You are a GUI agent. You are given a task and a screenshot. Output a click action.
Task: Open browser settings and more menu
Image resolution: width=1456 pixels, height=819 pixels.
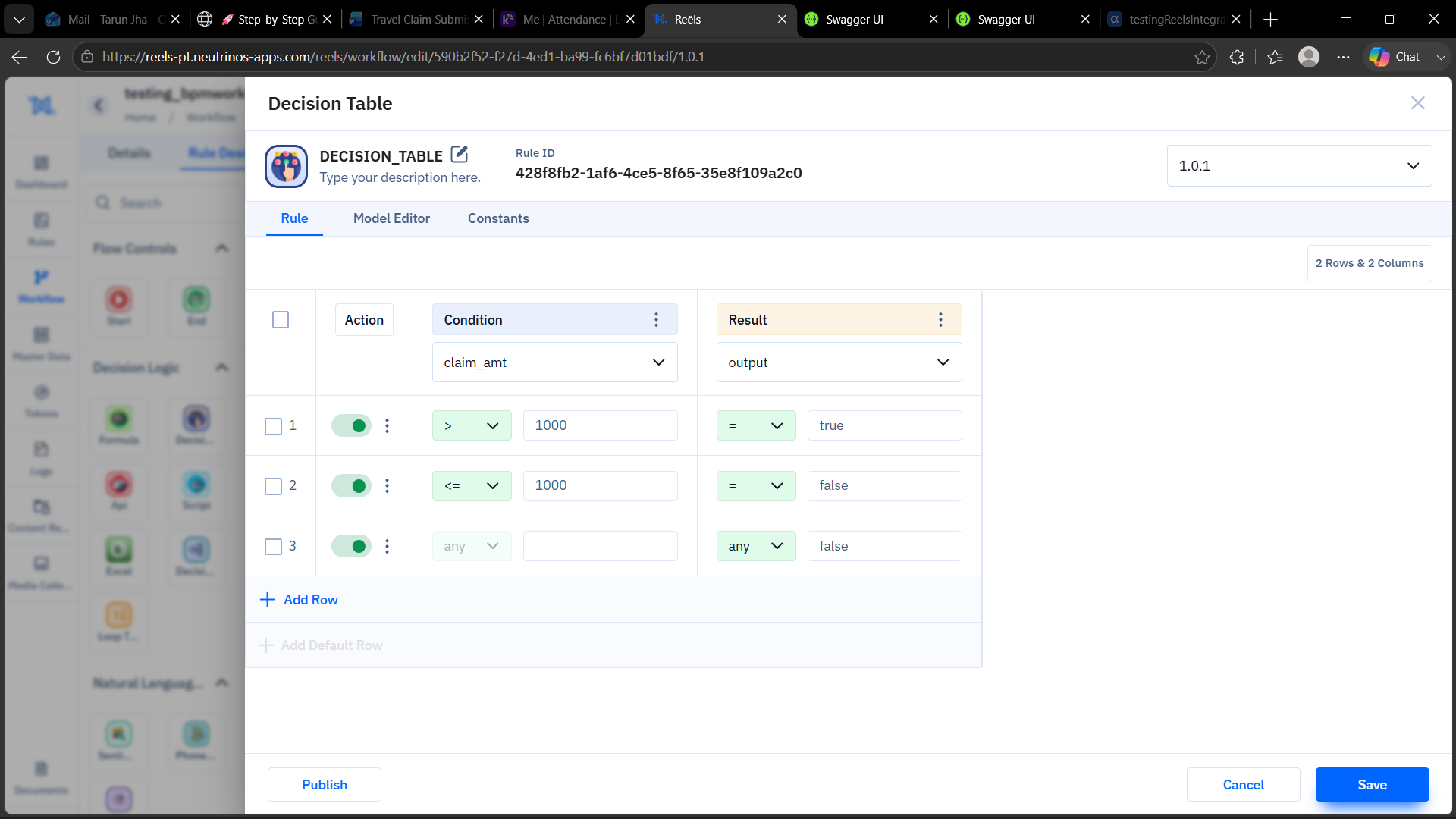coord(1343,57)
